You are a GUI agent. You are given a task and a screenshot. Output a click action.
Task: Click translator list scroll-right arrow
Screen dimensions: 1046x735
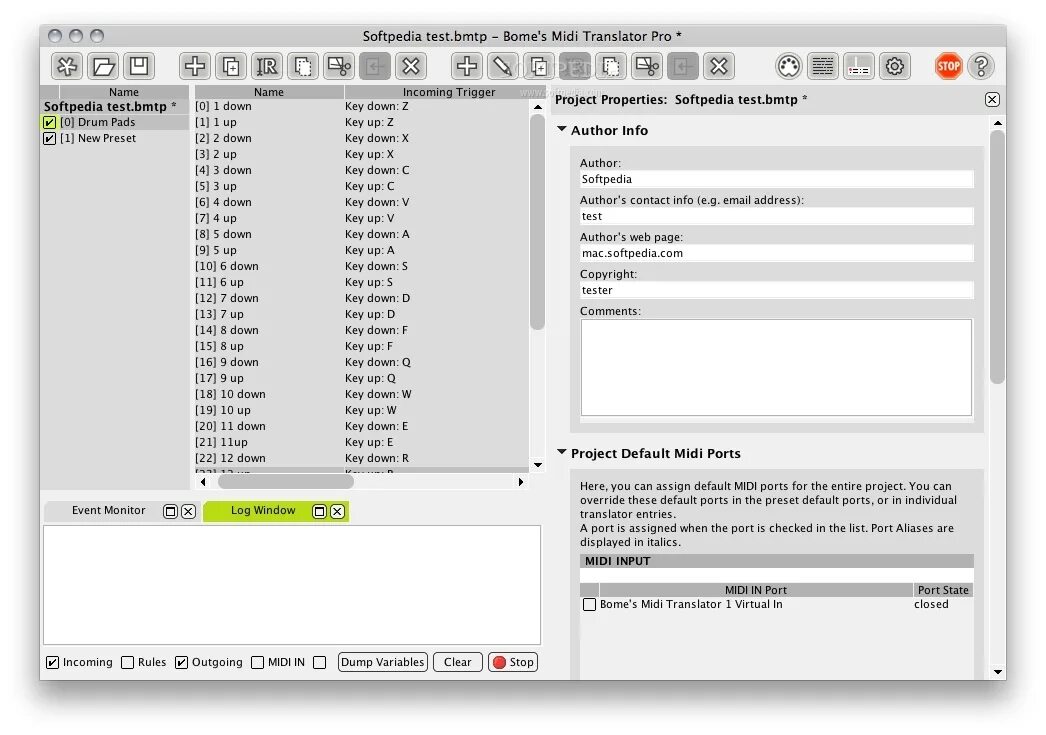(521, 482)
